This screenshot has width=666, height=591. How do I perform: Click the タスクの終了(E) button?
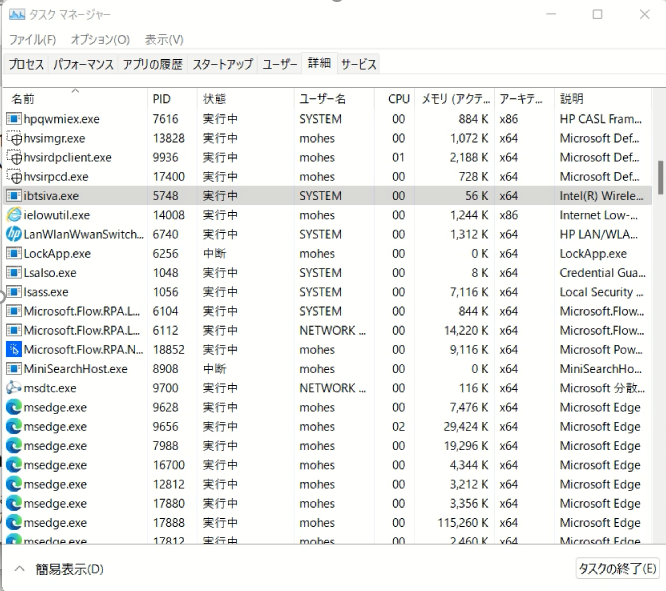(618, 568)
